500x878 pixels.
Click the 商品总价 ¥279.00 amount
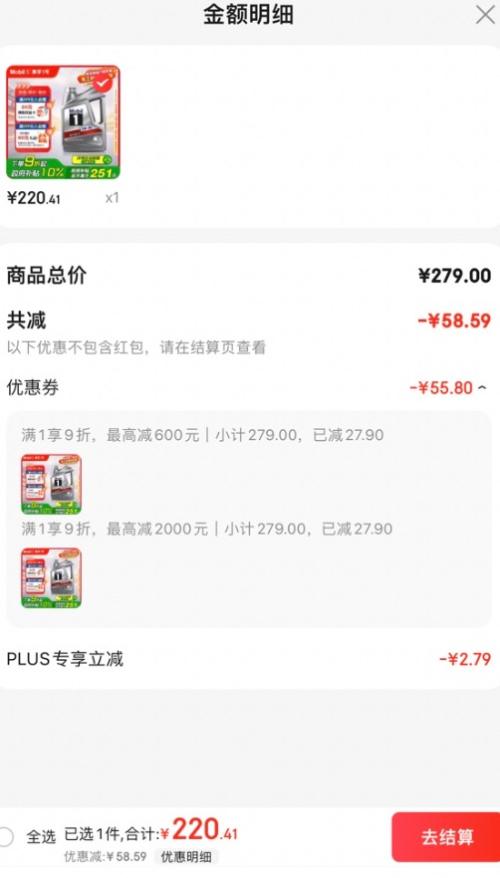(x=455, y=275)
